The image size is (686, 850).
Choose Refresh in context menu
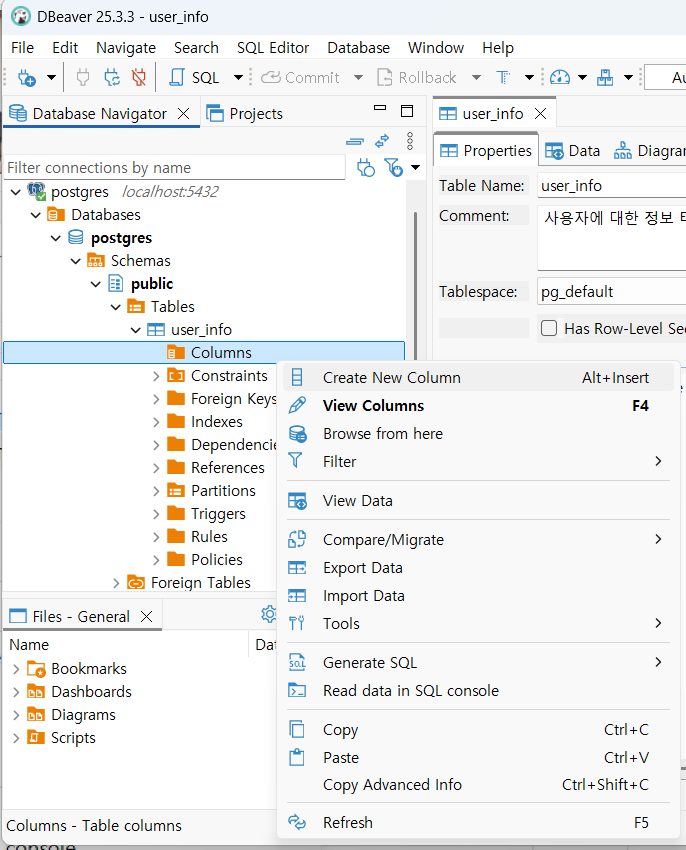478,823
